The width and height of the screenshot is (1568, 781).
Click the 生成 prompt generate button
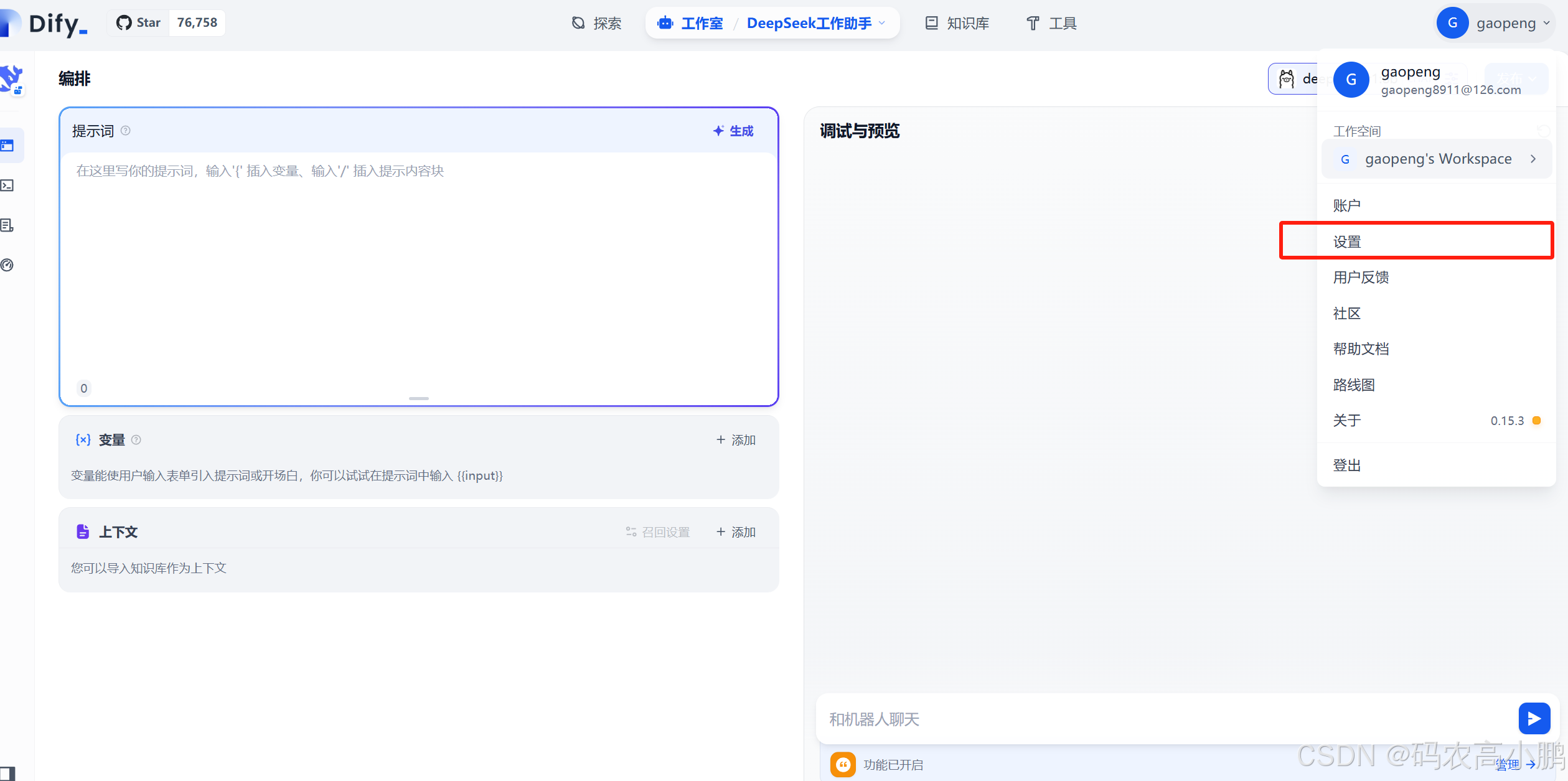[733, 131]
